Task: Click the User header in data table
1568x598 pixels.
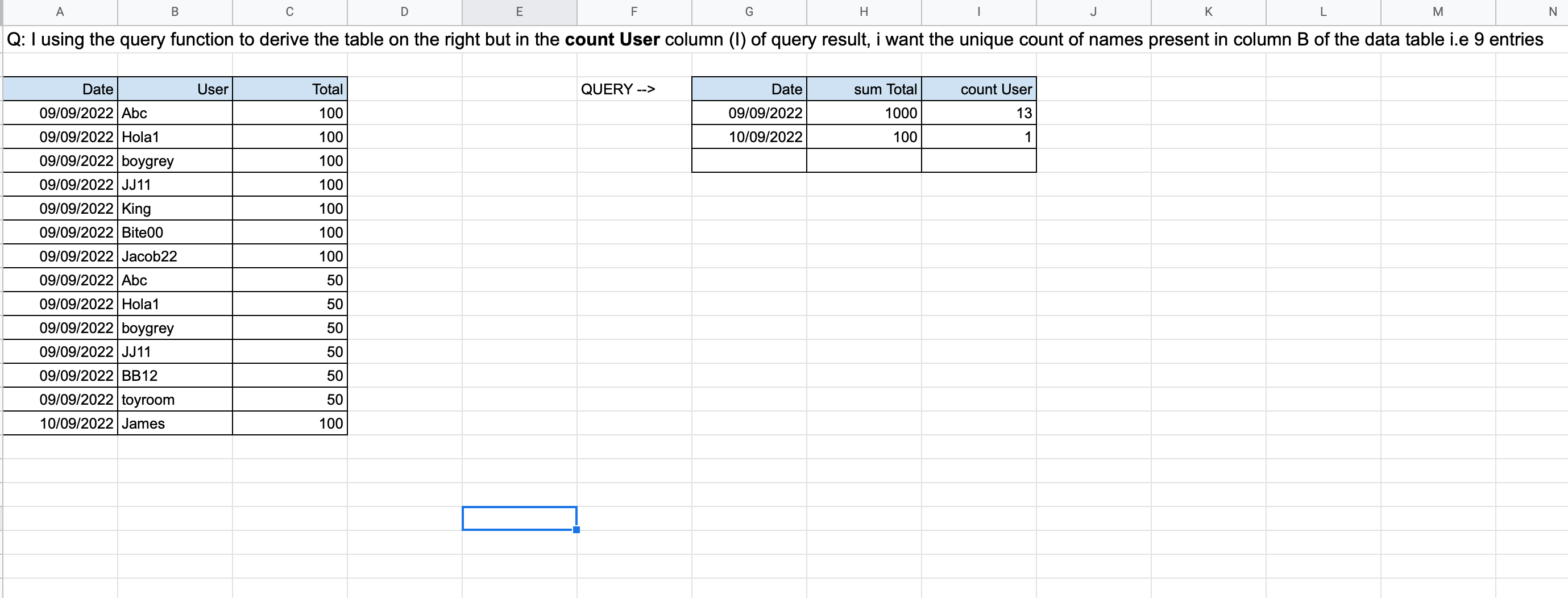Action: (175, 89)
